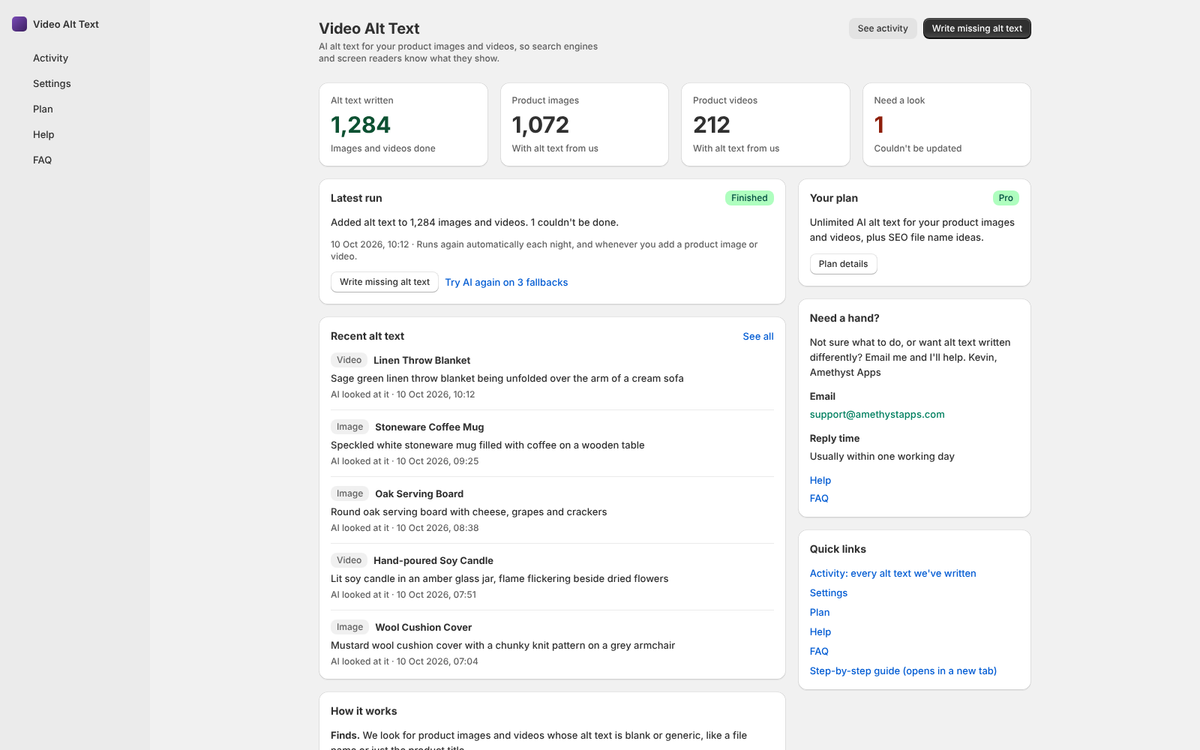Click timestamp 10 Oct 2026, 07:04
Screen dimensions: 1200x750
tap(437, 662)
